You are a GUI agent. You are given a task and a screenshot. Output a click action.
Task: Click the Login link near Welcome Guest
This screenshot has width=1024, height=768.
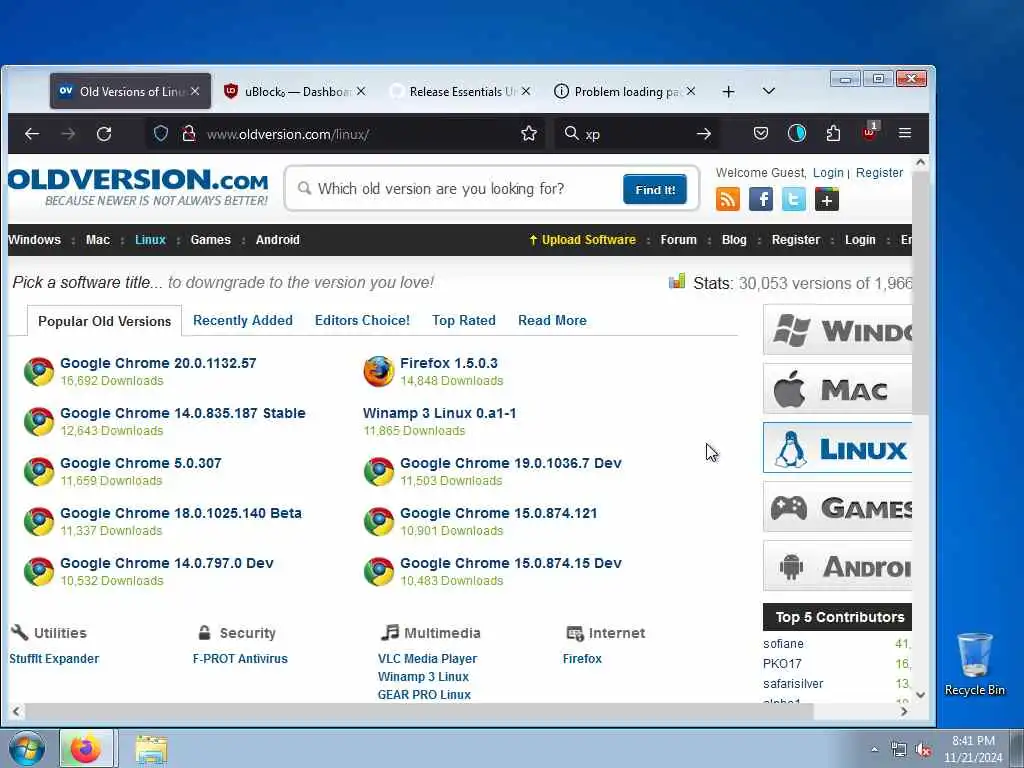point(828,172)
